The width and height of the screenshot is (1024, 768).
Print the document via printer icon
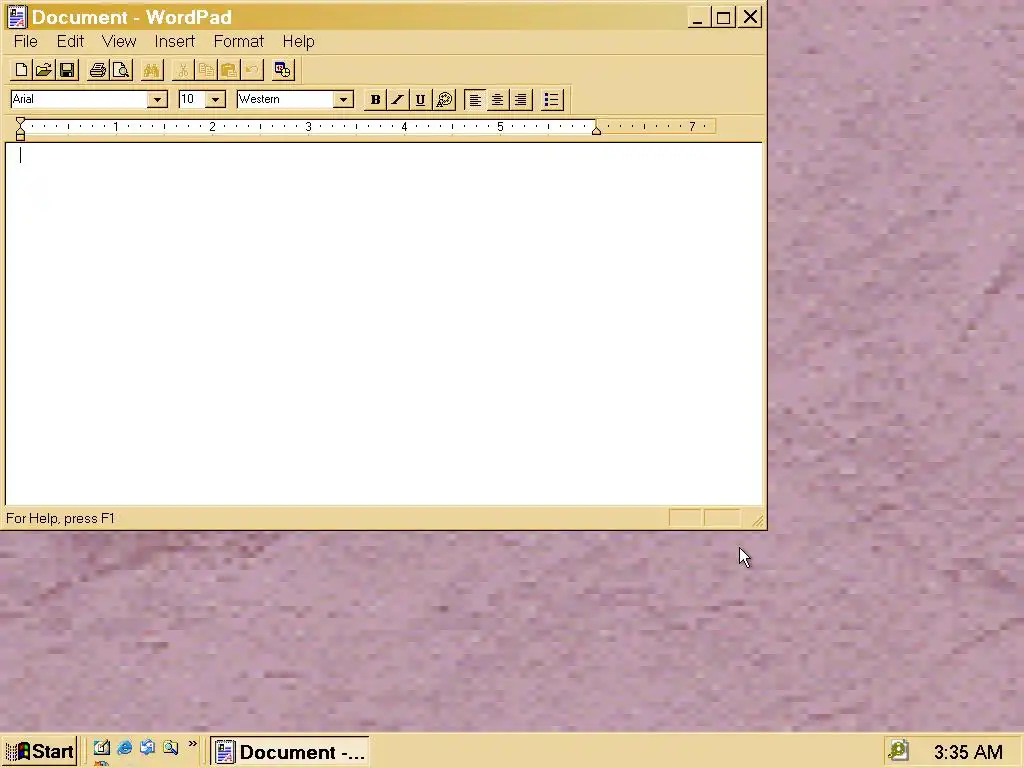pos(98,70)
